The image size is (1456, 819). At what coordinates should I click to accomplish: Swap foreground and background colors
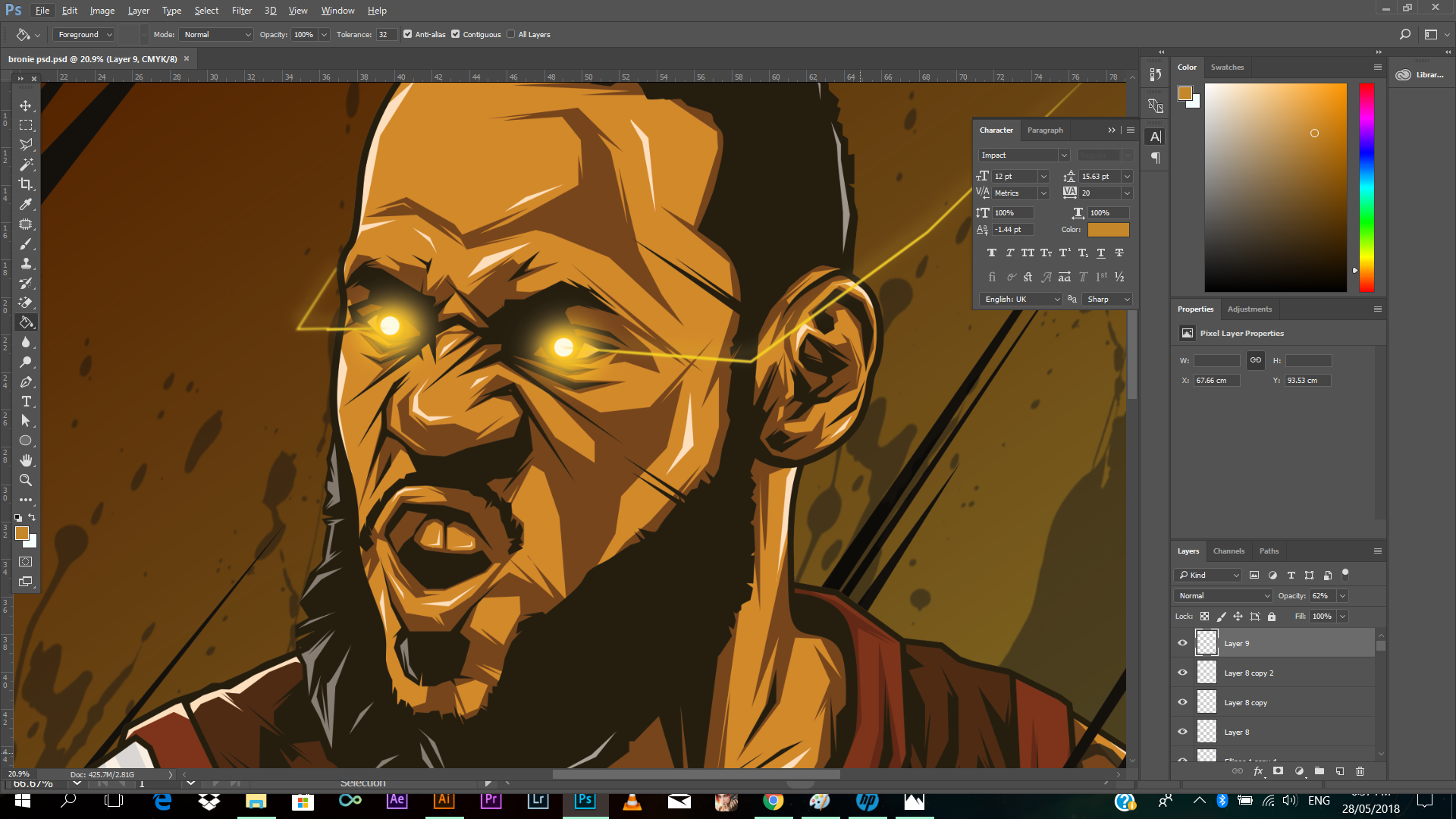(32, 517)
